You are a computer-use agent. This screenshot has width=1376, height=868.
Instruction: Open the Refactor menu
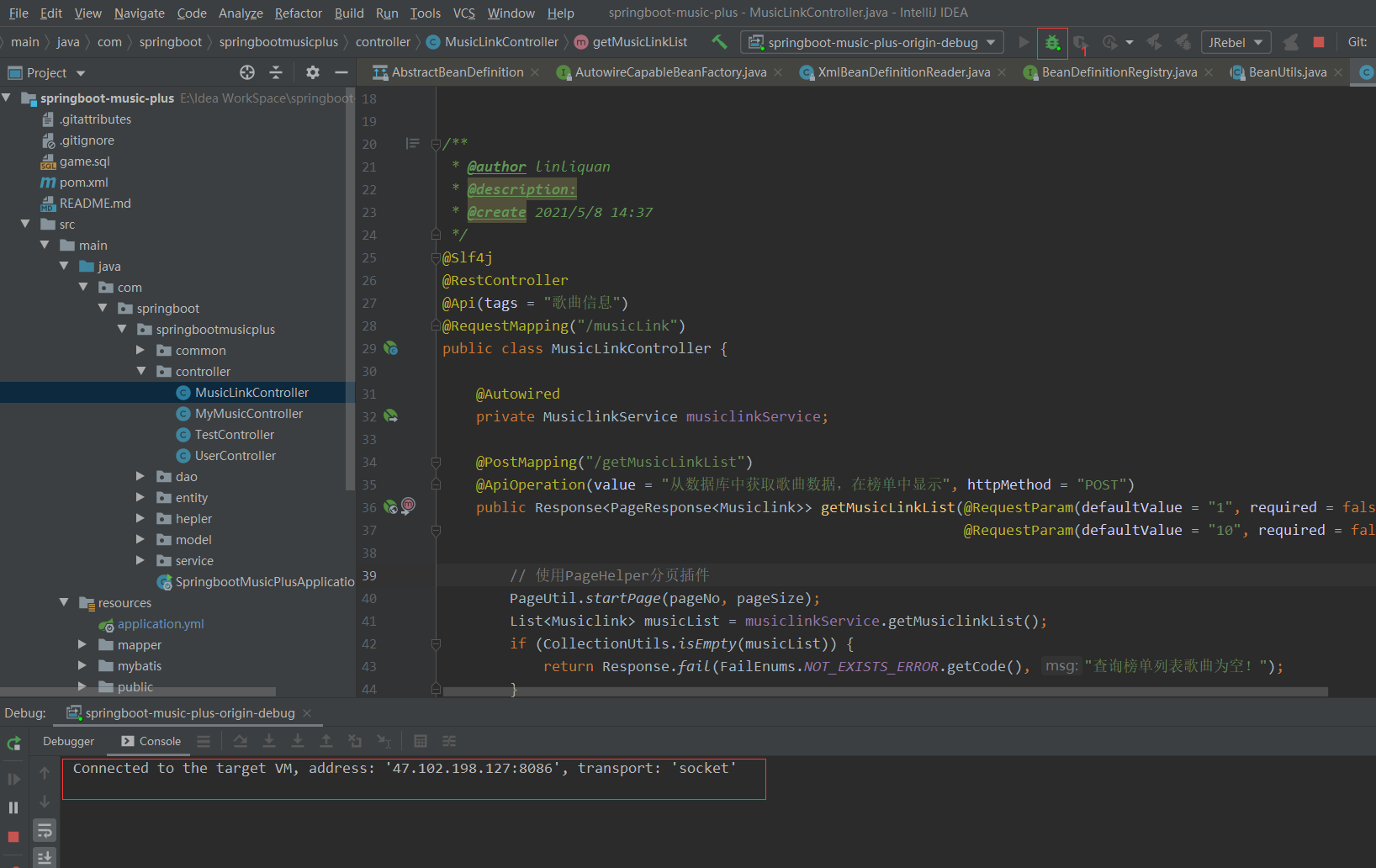(x=299, y=13)
